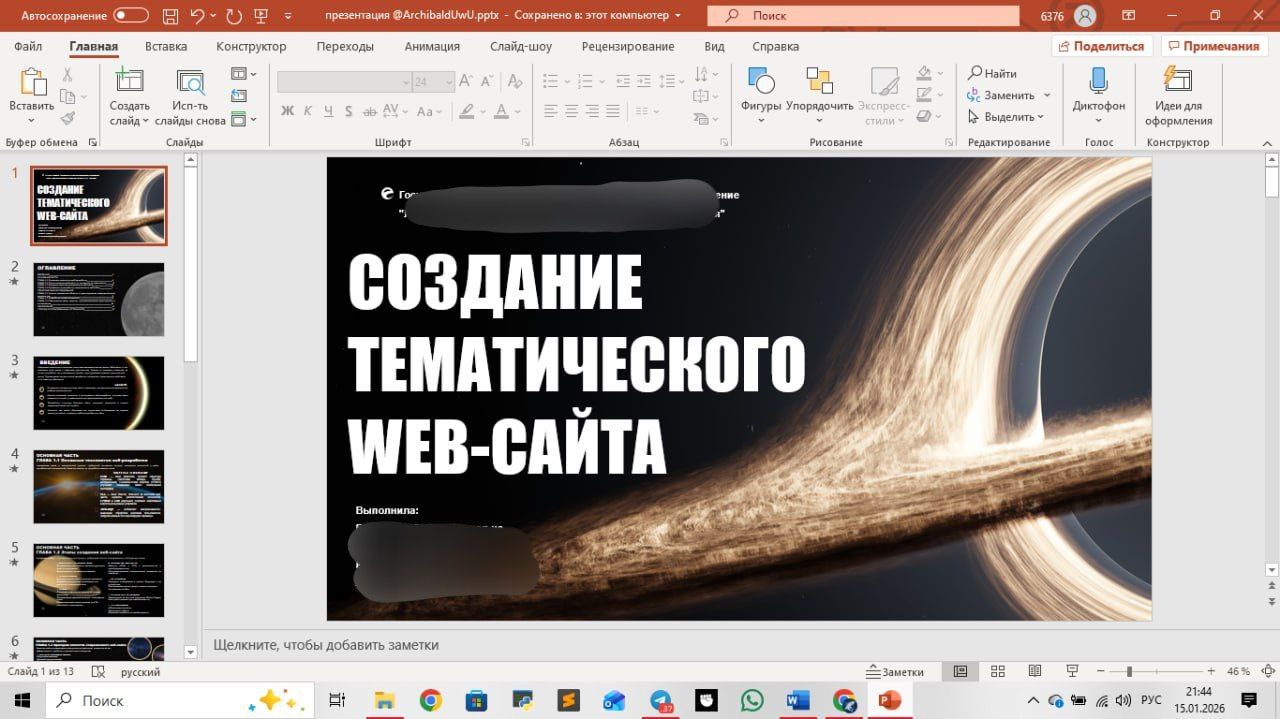Click the Примечания button
This screenshot has height=719, width=1280.
1214,46
